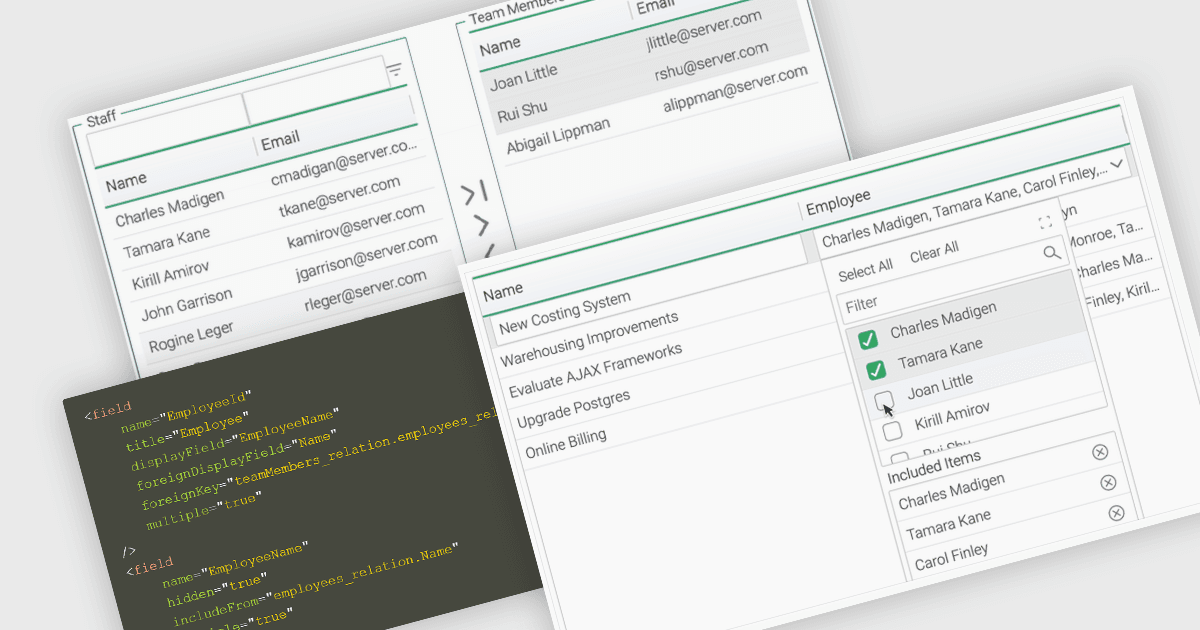Click the fullscreen expand icon in the Employee dropdown
The width and height of the screenshot is (1200, 630).
(x=1046, y=222)
